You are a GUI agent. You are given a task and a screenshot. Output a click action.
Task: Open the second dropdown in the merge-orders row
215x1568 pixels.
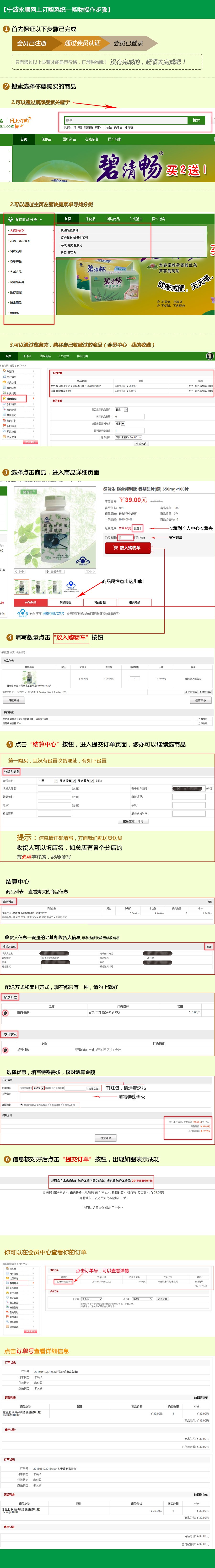pyautogui.click(x=143, y=1298)
